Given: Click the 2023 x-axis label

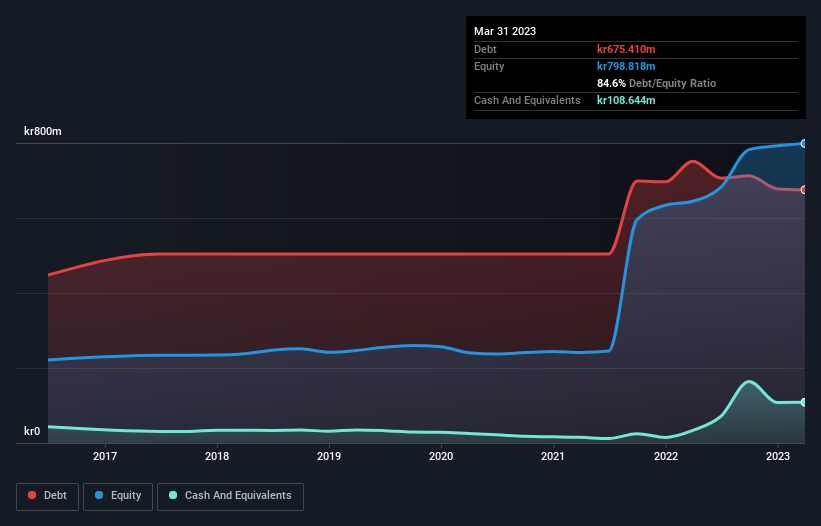Looking at the screenshot, I should [778, 456].
